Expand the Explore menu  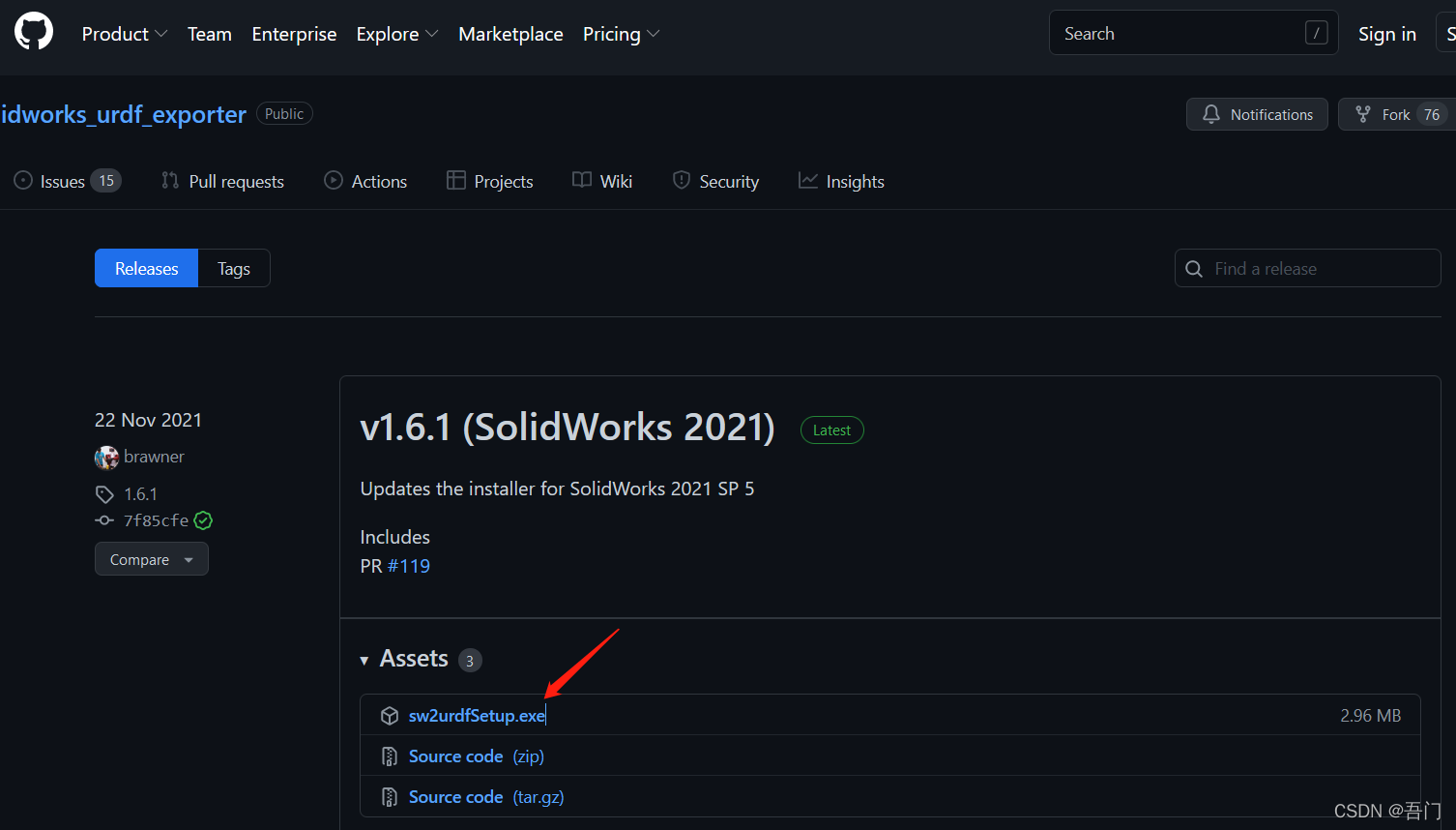[x=397, y=34]
